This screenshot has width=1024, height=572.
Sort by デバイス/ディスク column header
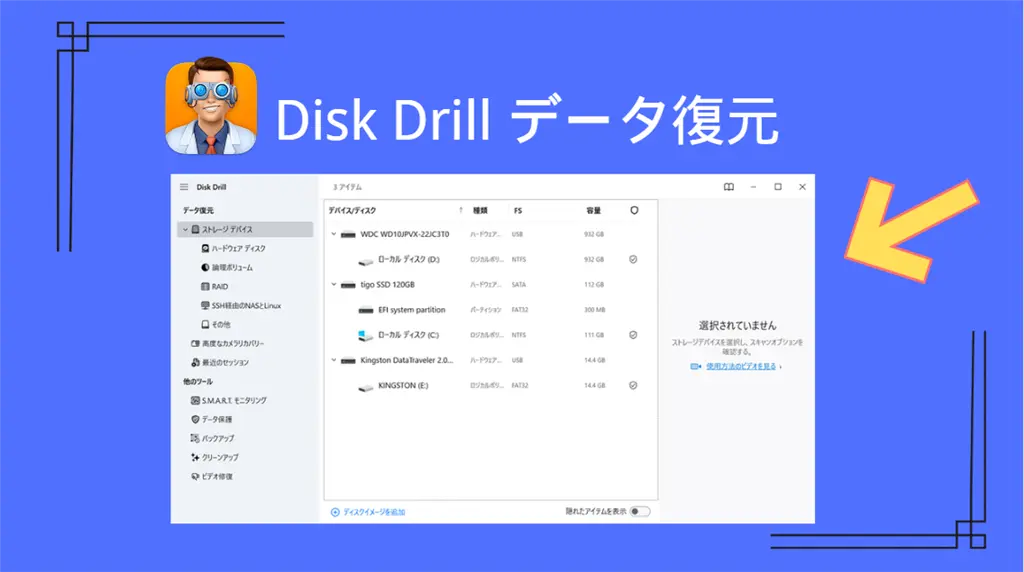(x=353, y=210)
